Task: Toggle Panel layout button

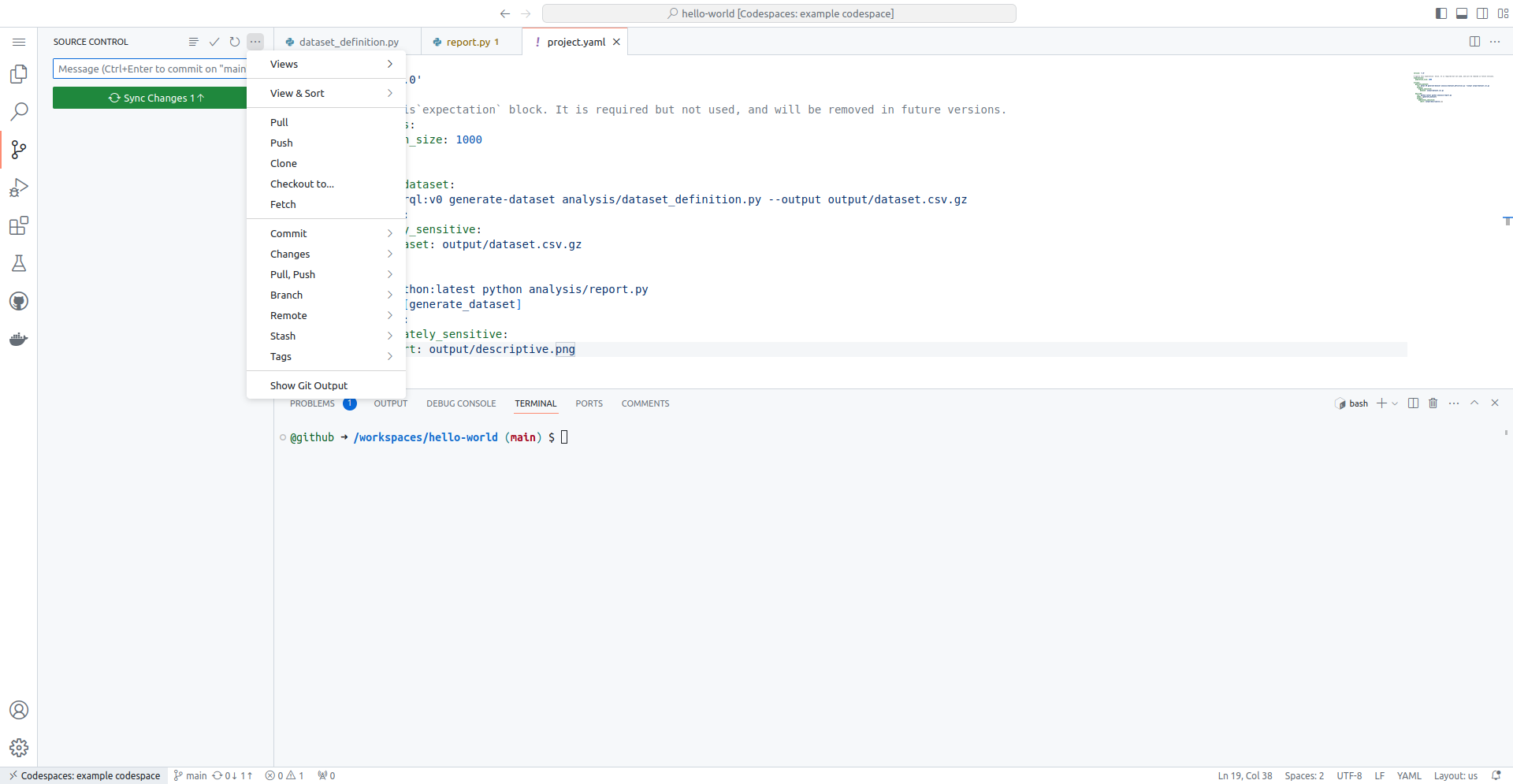Action: pos(1462,13)
